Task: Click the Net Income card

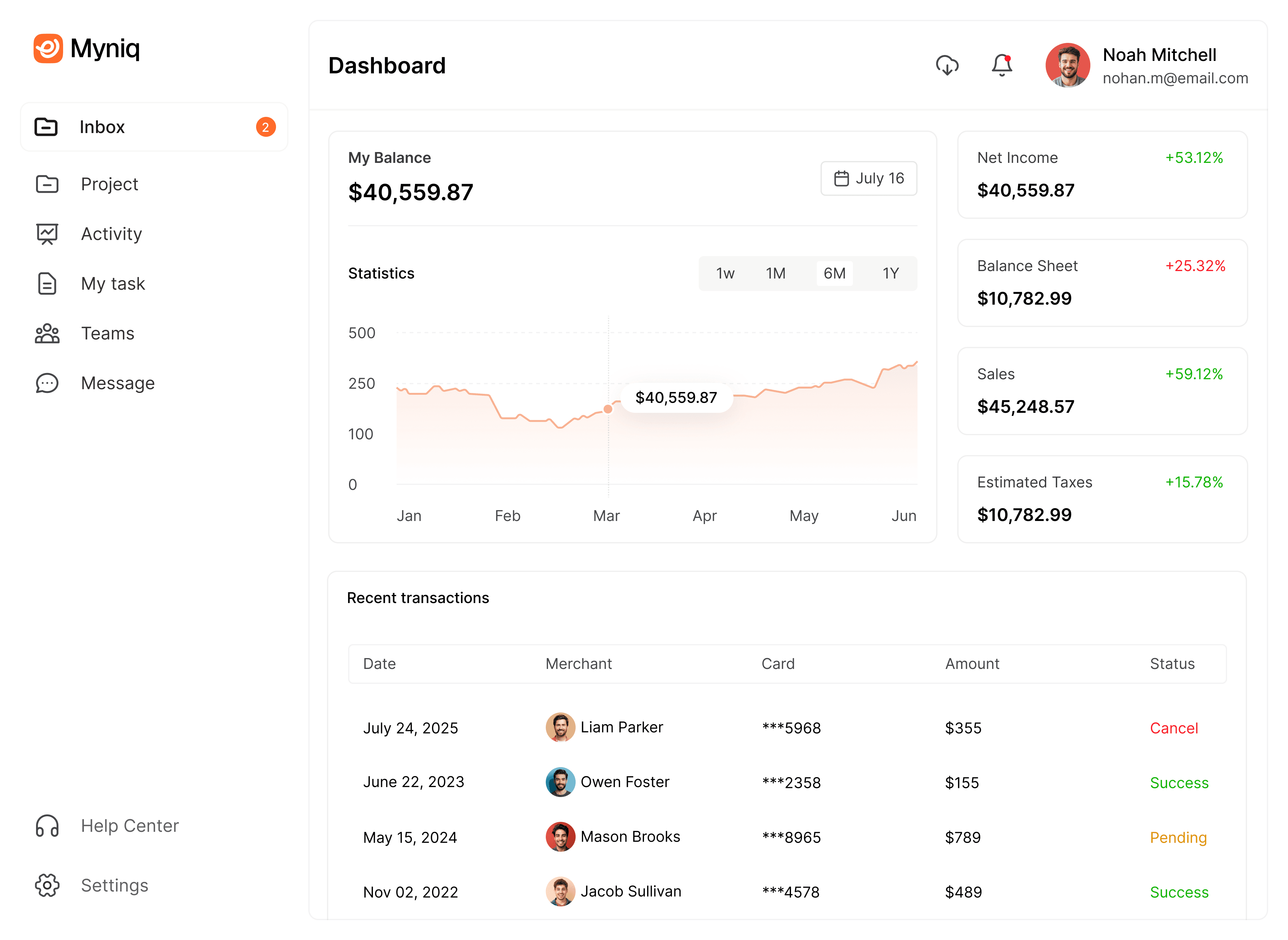Action: point(1102,175)
